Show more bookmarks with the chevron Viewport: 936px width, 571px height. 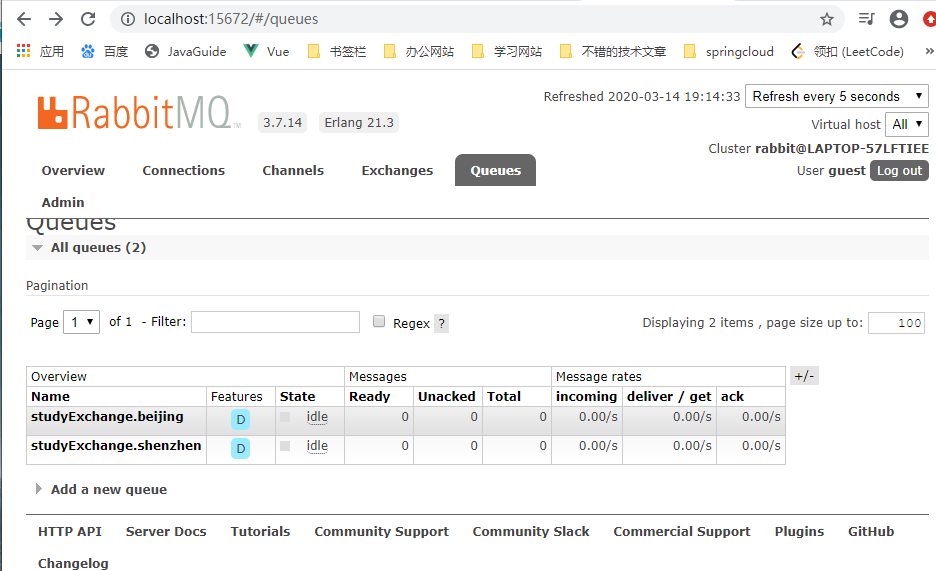pos(929,51)
